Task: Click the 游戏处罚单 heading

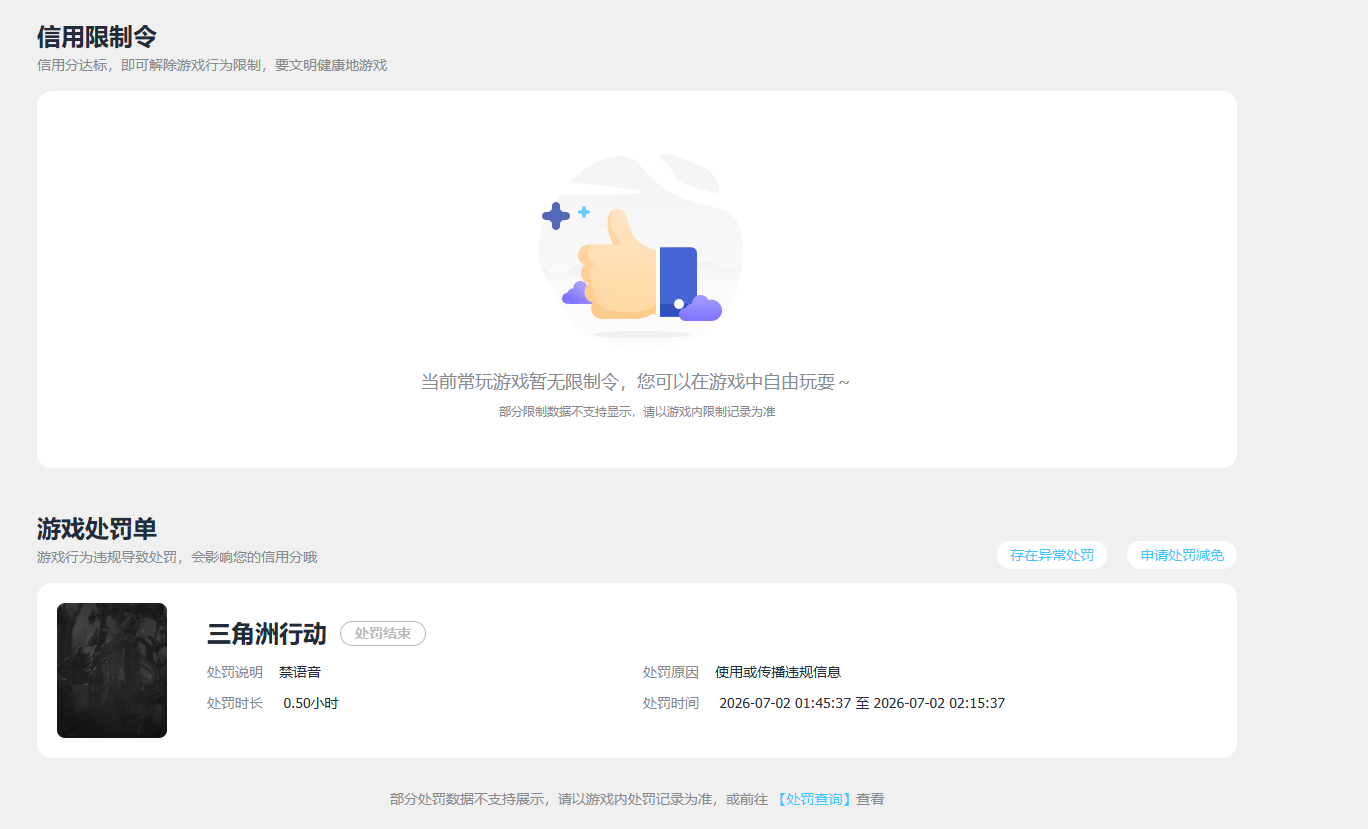Action: tap(97, 528)
